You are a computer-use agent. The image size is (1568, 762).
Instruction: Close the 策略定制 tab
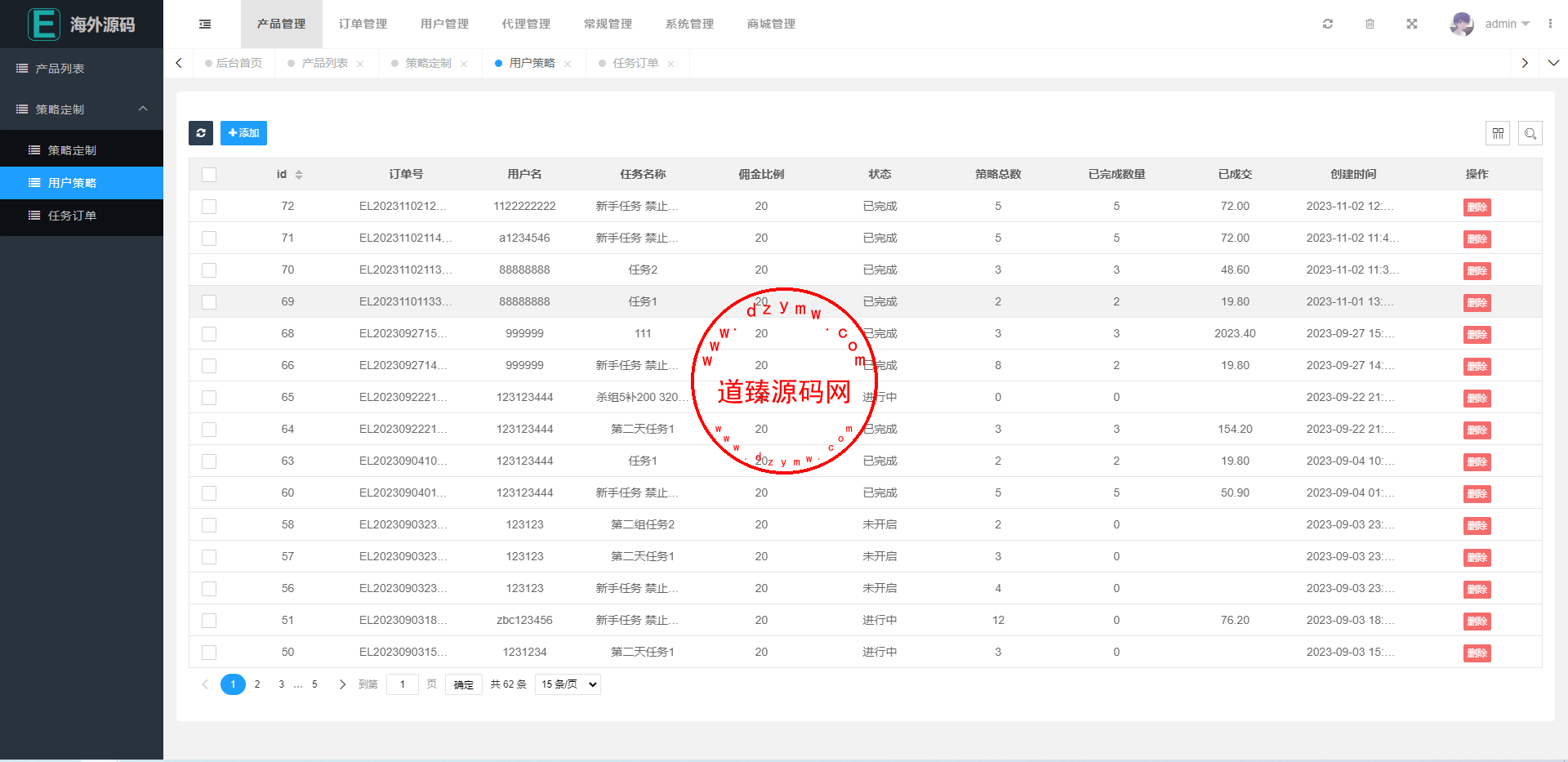coord(464,64)
